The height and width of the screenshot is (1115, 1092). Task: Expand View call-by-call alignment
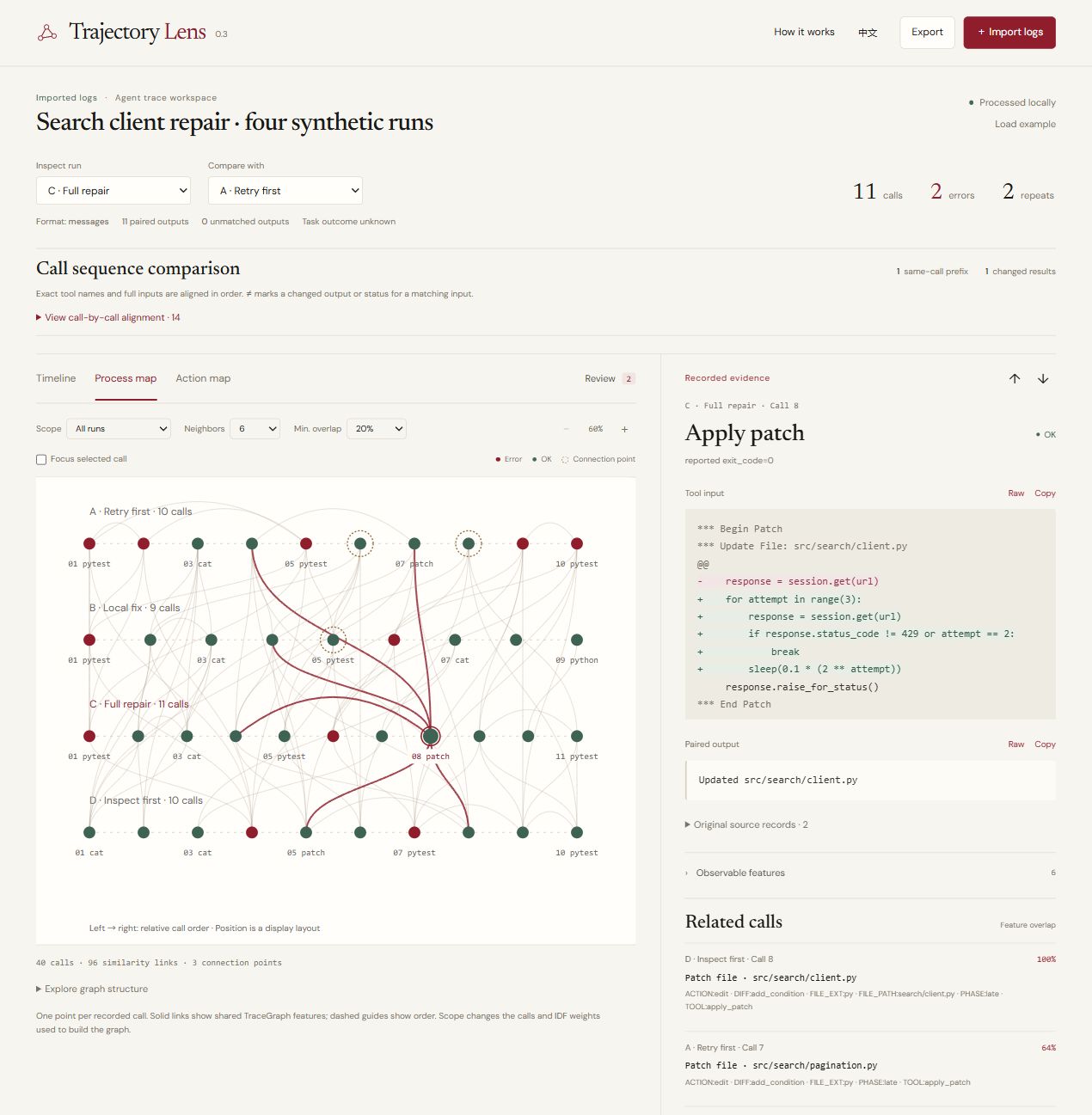pos(108,317)
